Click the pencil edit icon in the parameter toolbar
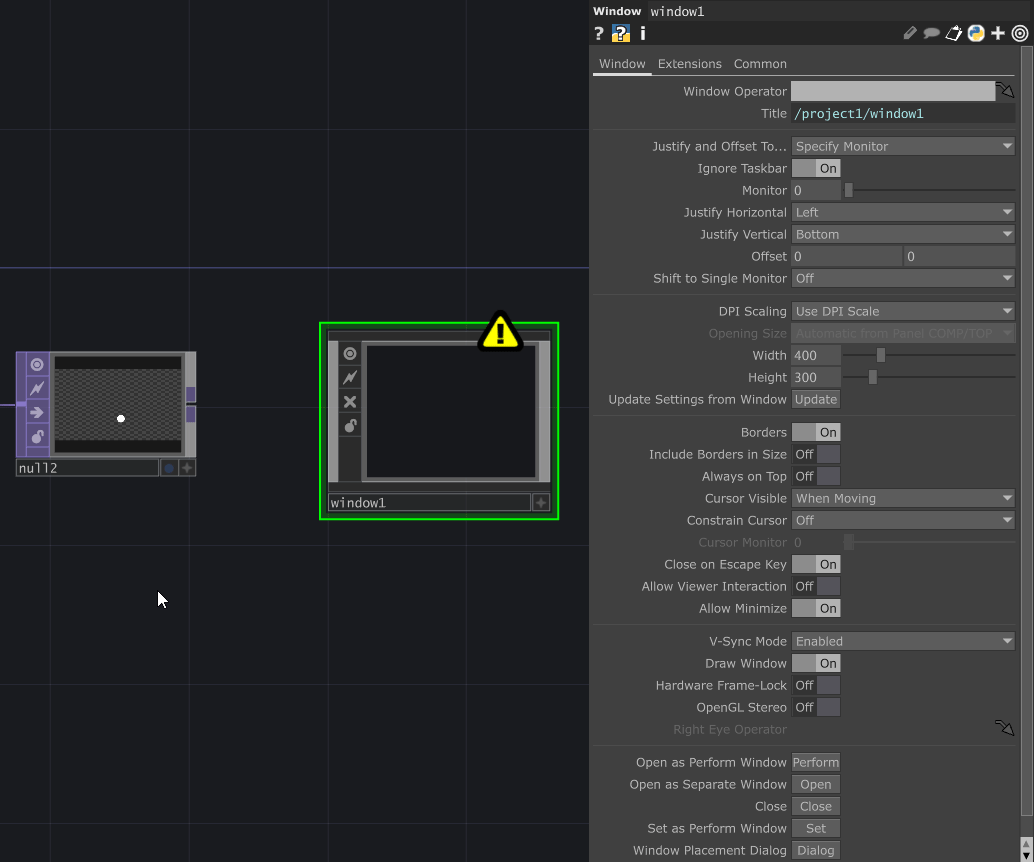This screenshot has height=862, width=1034. tap(910, 33)
